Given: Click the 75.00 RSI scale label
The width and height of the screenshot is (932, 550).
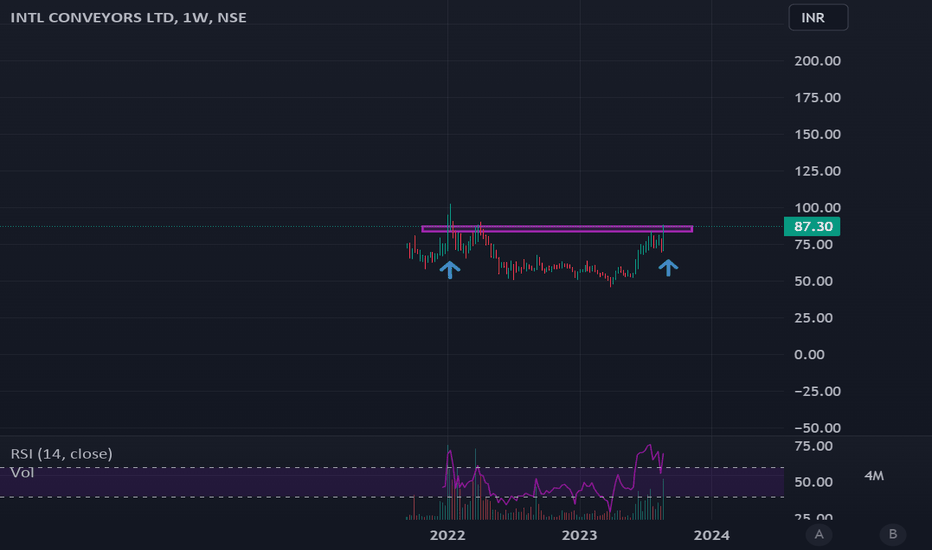Looking at the screenshot, I should click(813, 446).
